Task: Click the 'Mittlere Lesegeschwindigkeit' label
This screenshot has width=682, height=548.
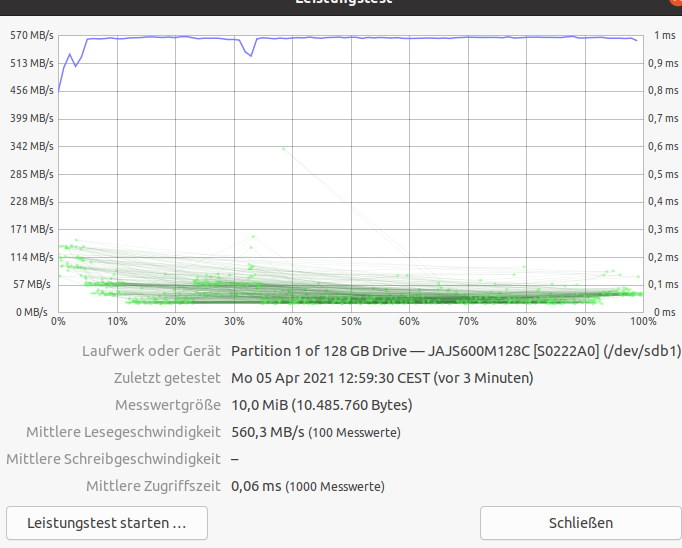Action: (124, 432)
